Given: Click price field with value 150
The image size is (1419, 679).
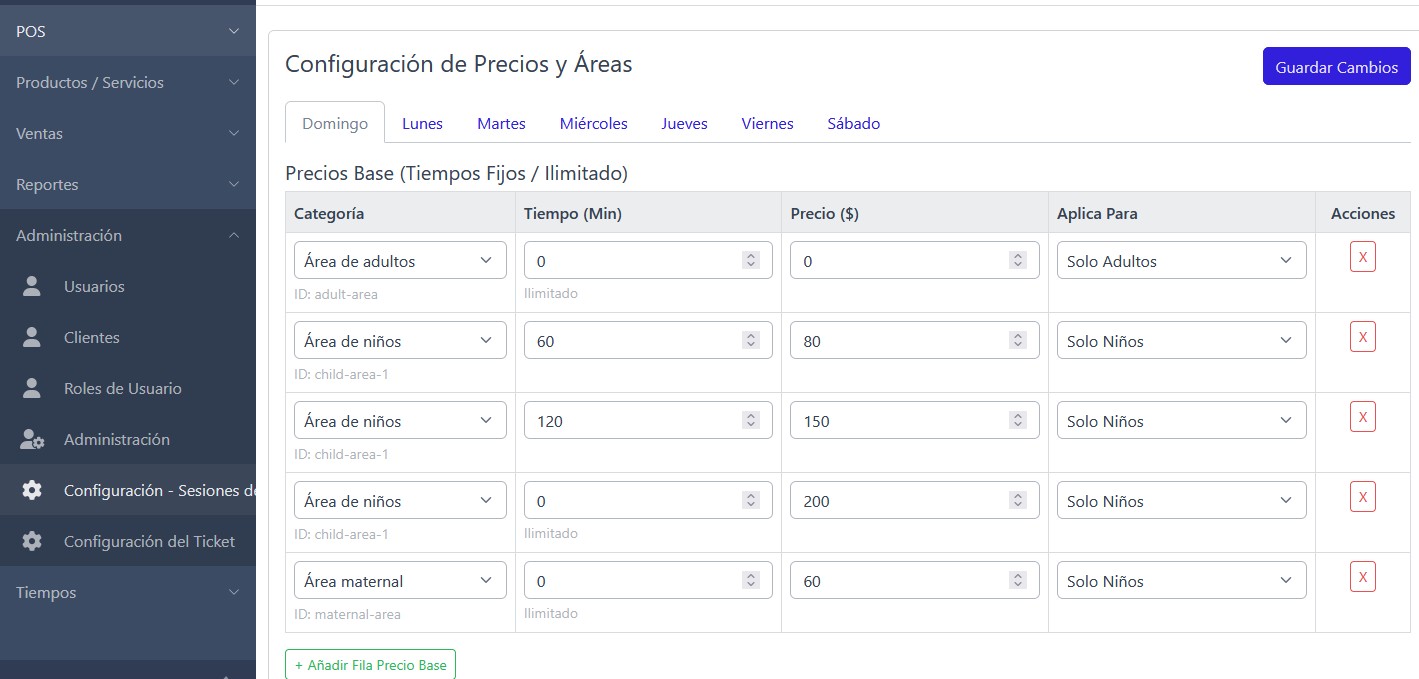Looking at the screenshot, I should pos(914,420).
